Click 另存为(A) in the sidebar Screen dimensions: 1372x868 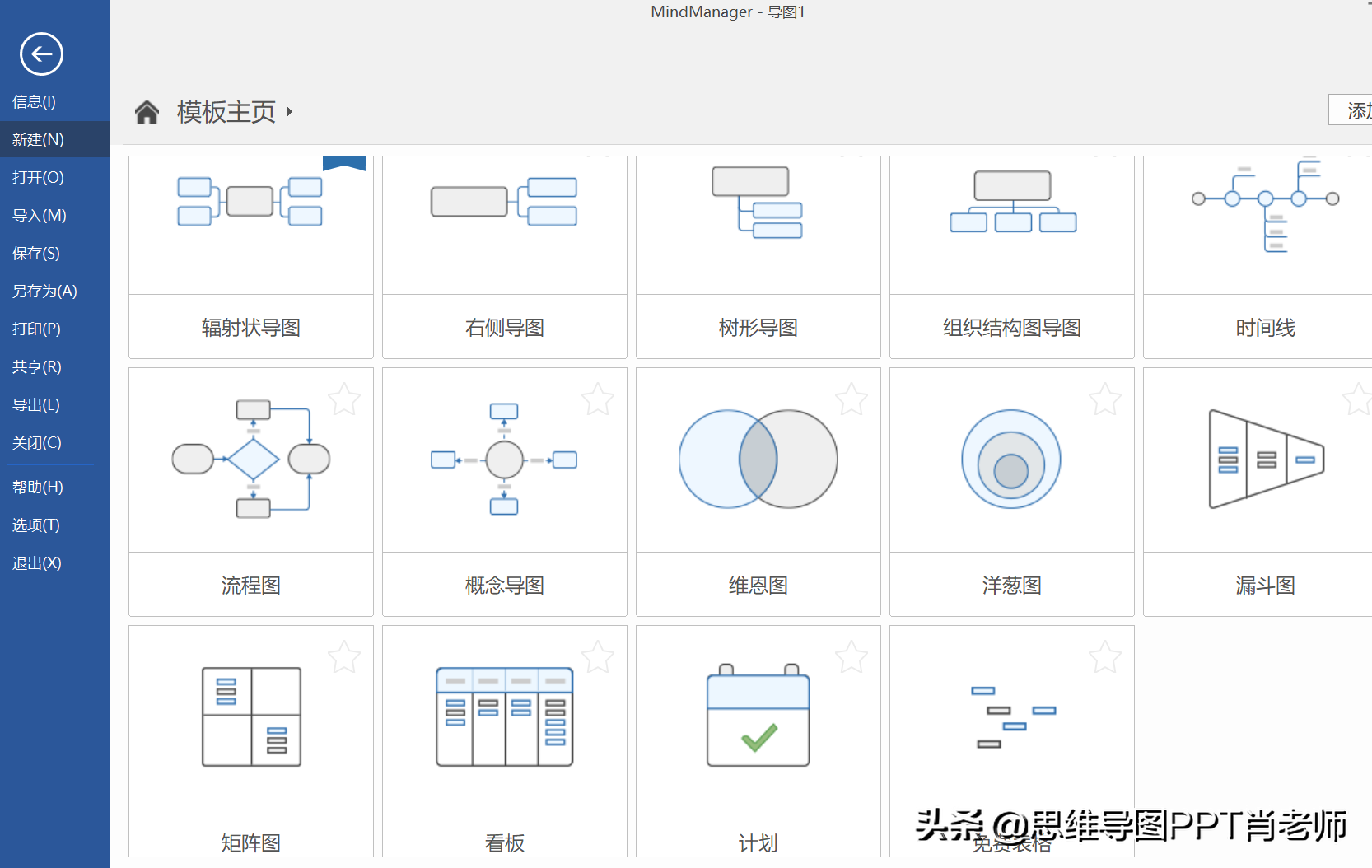(54, 292)
